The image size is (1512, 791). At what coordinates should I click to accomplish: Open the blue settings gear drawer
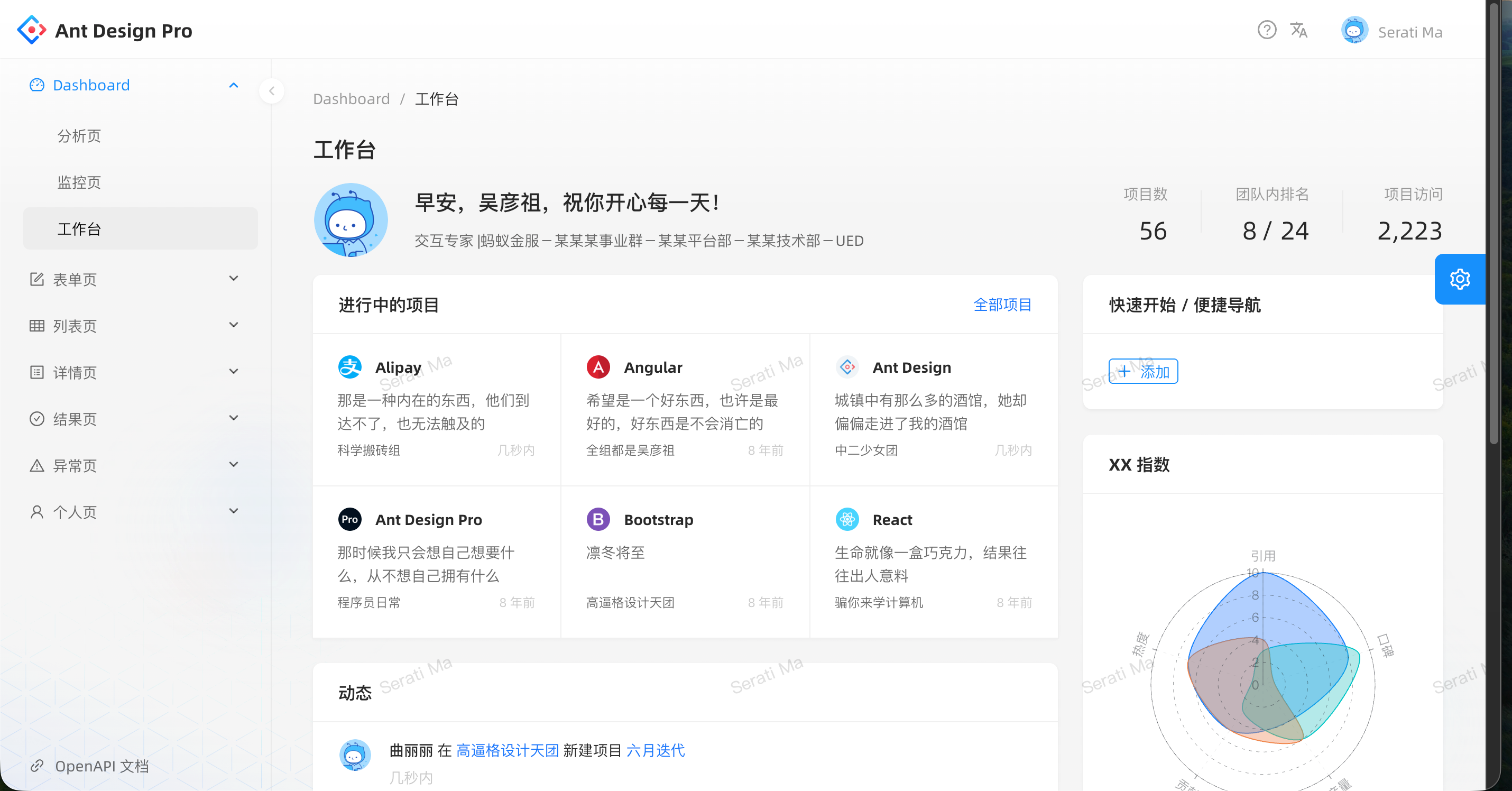click(1459, 279)
